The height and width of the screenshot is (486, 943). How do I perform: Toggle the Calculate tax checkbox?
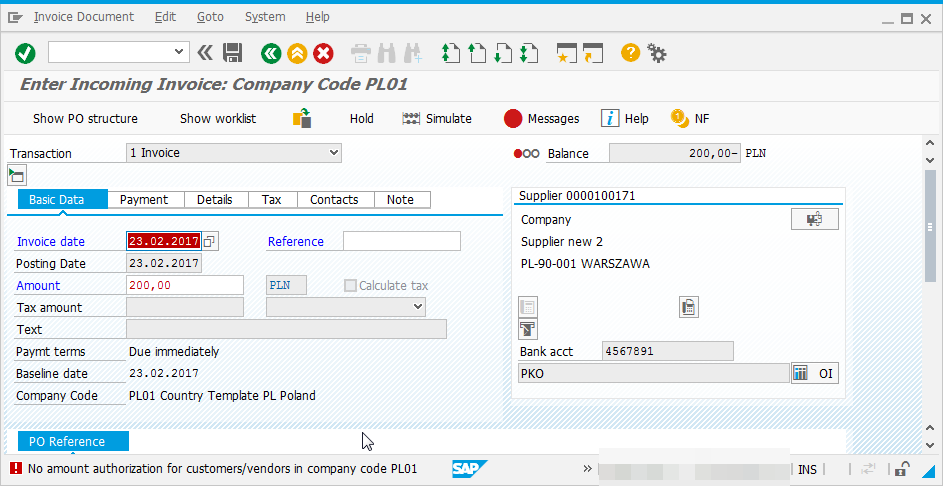350,285
